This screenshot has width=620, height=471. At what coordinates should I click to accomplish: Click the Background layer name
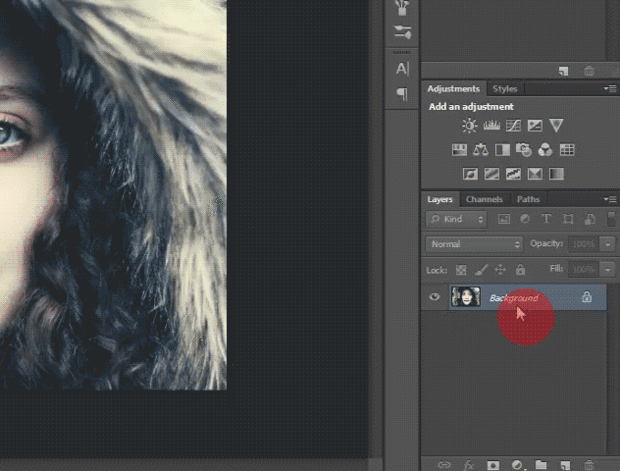[514, 298]
